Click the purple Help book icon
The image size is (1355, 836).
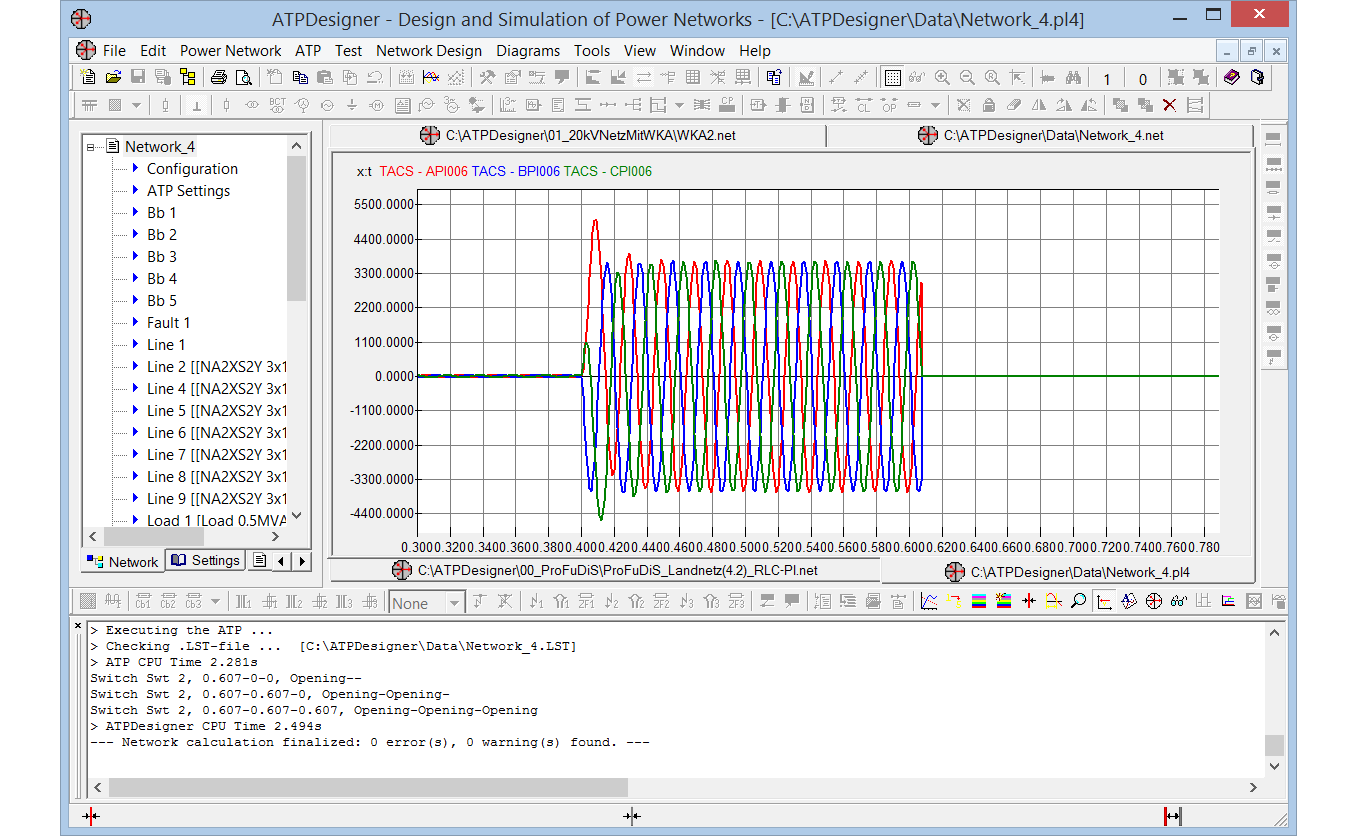[x=1231, y=77]
